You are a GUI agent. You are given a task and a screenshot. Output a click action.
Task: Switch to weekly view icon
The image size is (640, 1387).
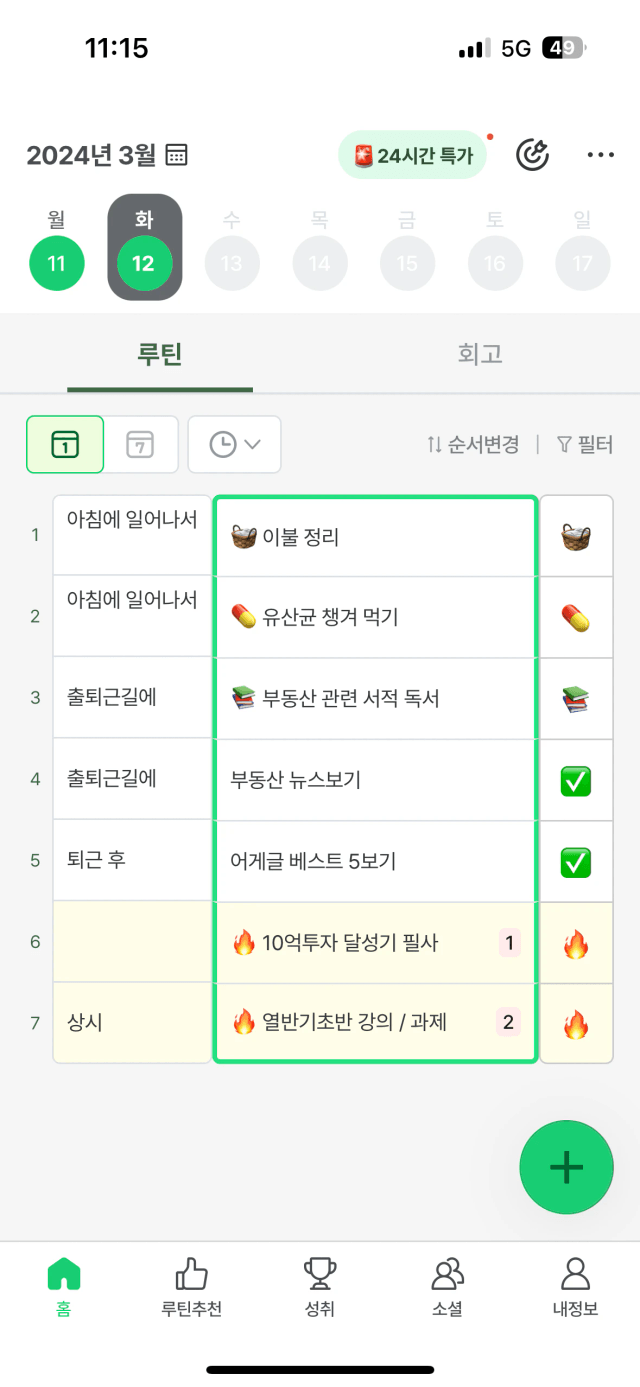[x=141, y=444]
